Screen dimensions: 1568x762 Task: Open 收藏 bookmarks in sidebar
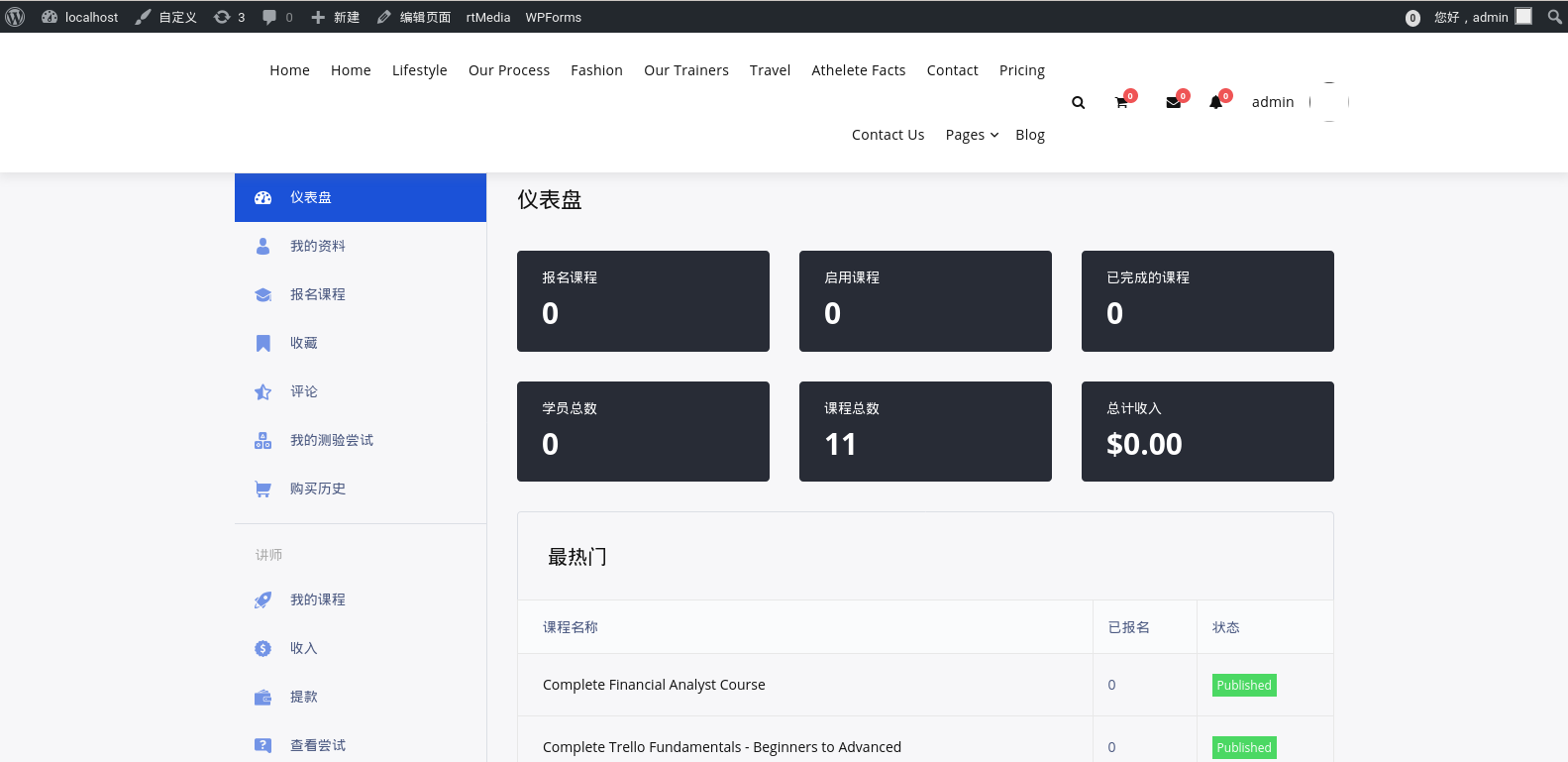[303, 343]
